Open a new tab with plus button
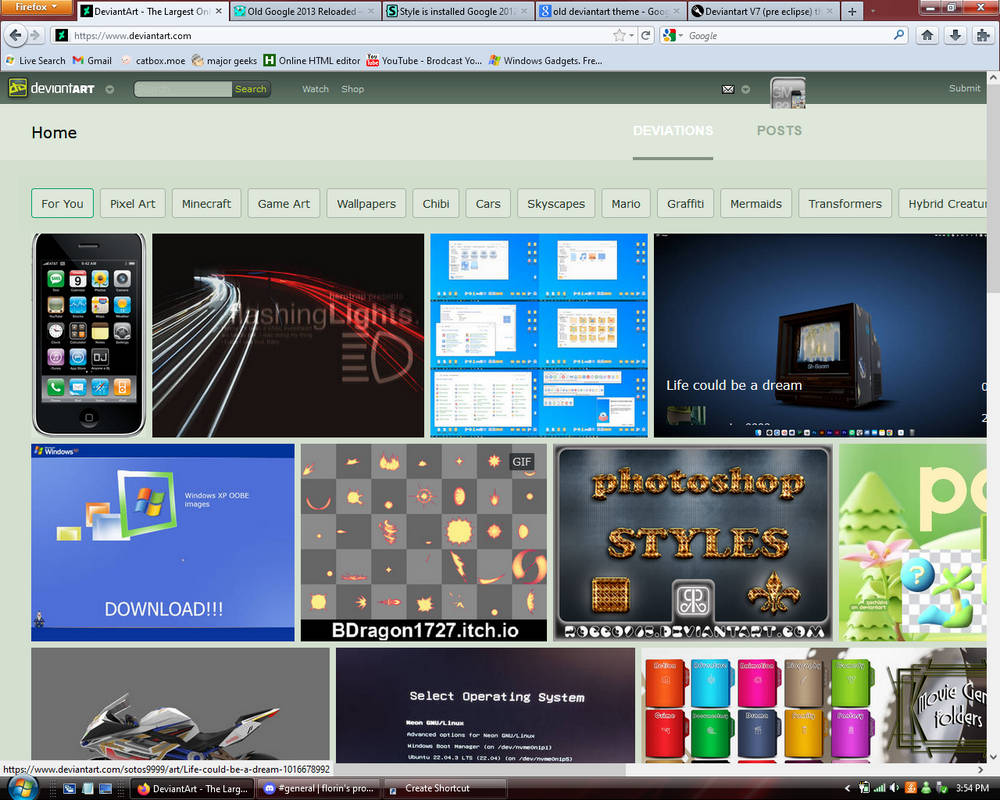This screenshot has height=800, width=1000. pyautogui.click(x=851, y=11)
